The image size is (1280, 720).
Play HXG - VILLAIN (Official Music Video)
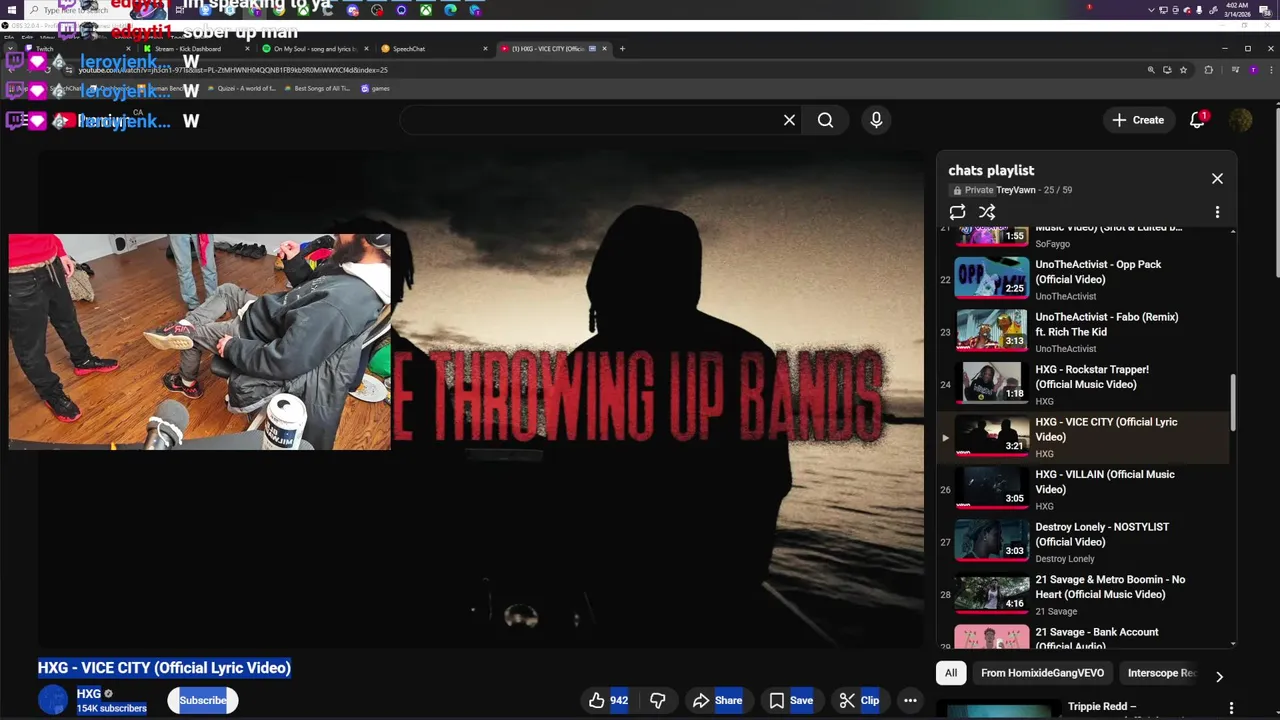tap(1084, 490)
